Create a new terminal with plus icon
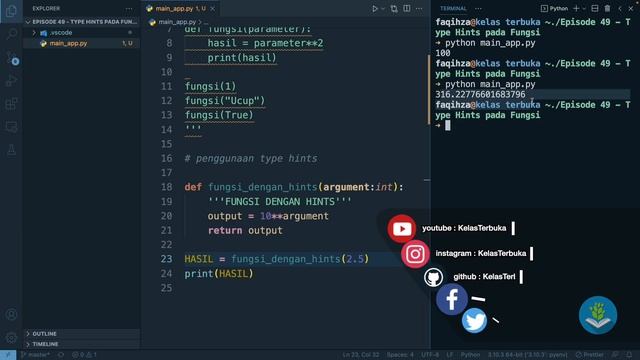 point(576,9)
